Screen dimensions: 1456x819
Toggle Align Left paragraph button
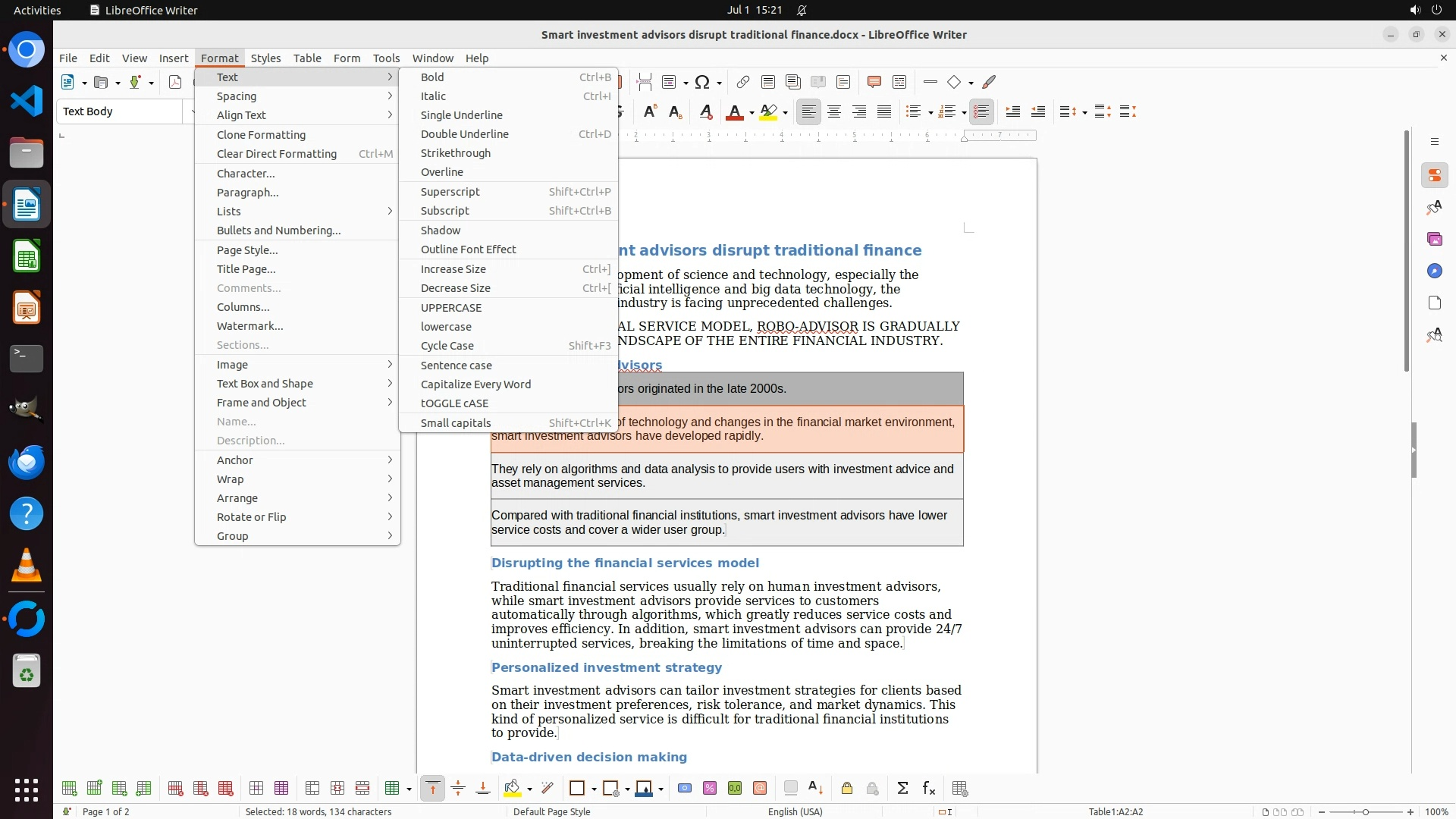[809, 112]
